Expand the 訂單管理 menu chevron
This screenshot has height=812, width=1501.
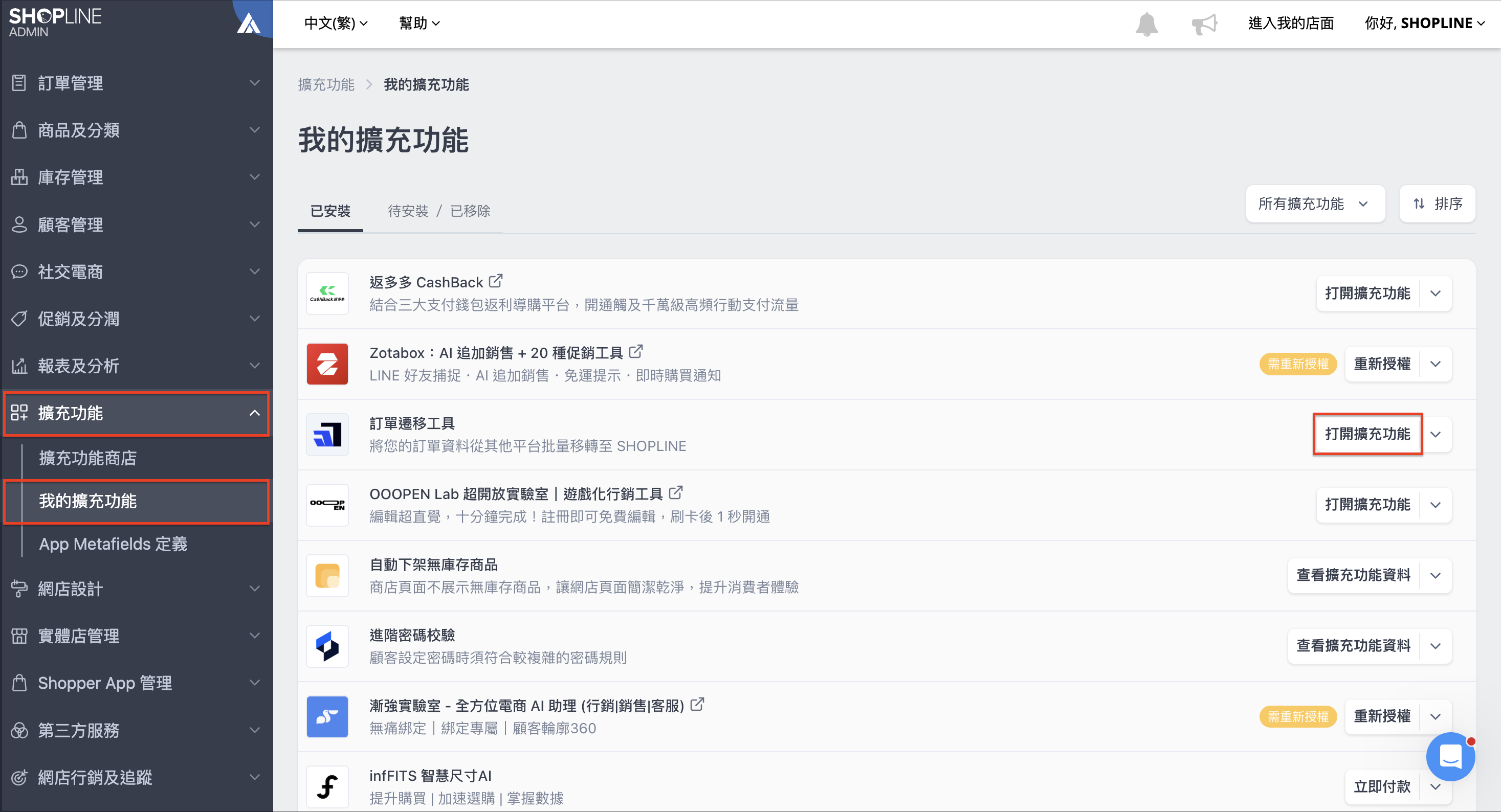pyautogui.click(x=255, y=83)
